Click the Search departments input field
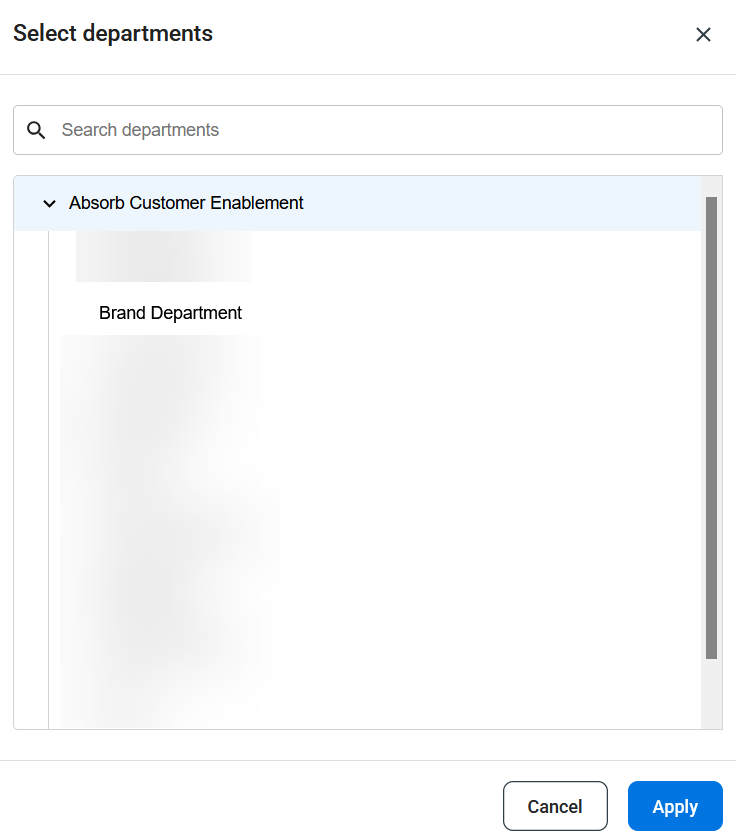 point(368,130)
